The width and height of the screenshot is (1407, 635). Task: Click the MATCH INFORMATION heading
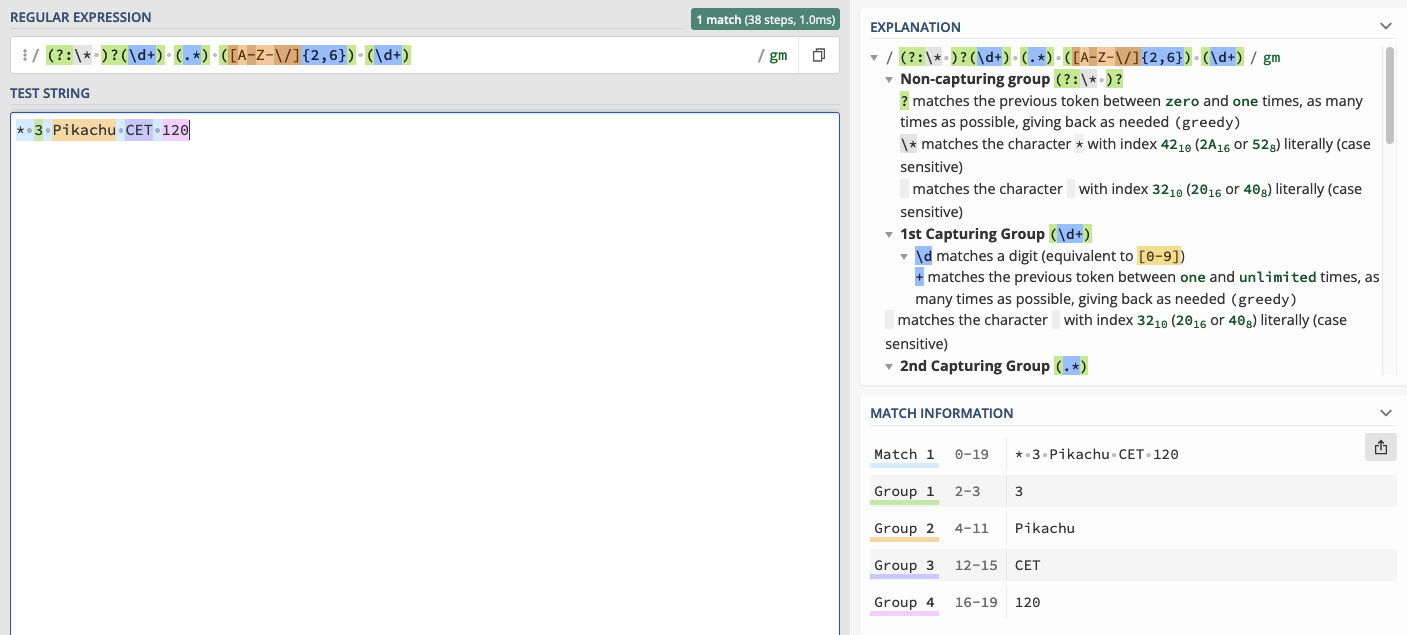click(941, 413)
